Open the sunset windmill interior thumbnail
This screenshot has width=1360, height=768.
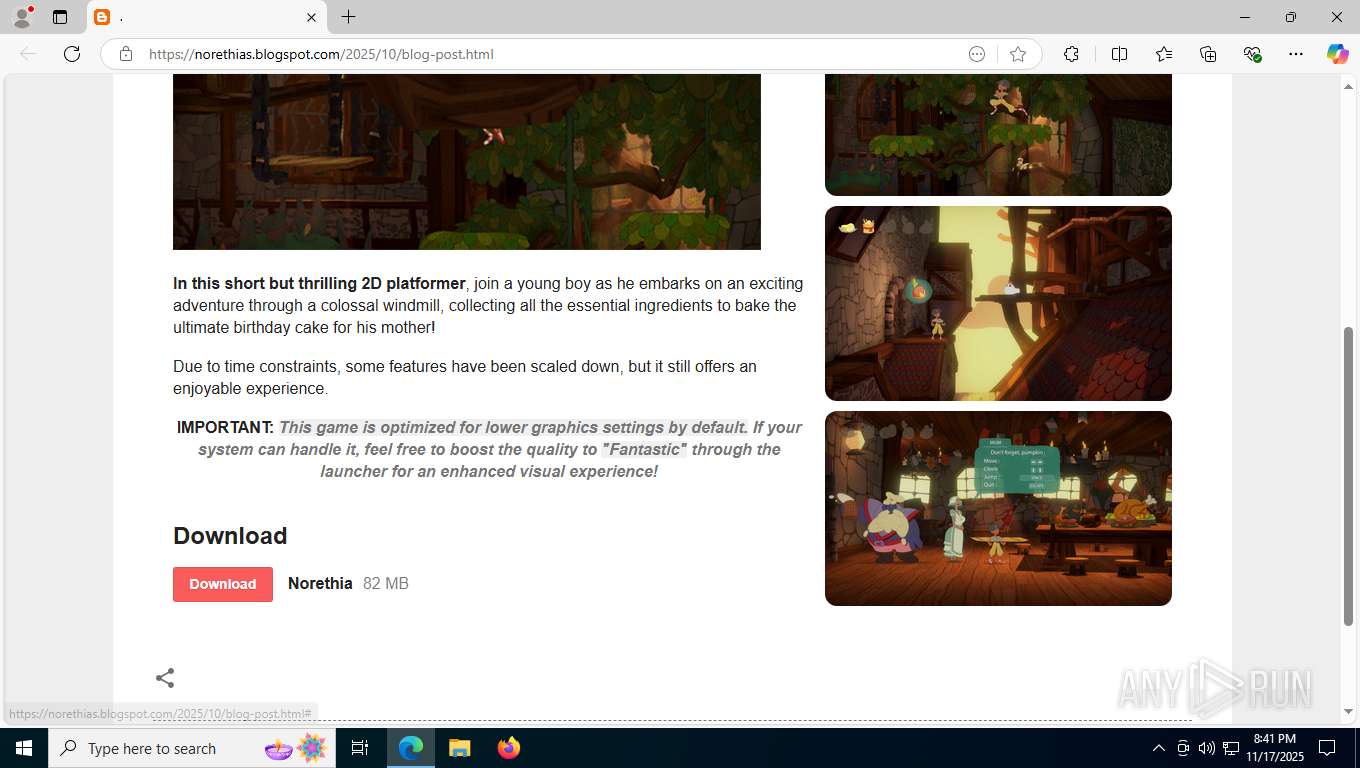[x=998, y=303]
